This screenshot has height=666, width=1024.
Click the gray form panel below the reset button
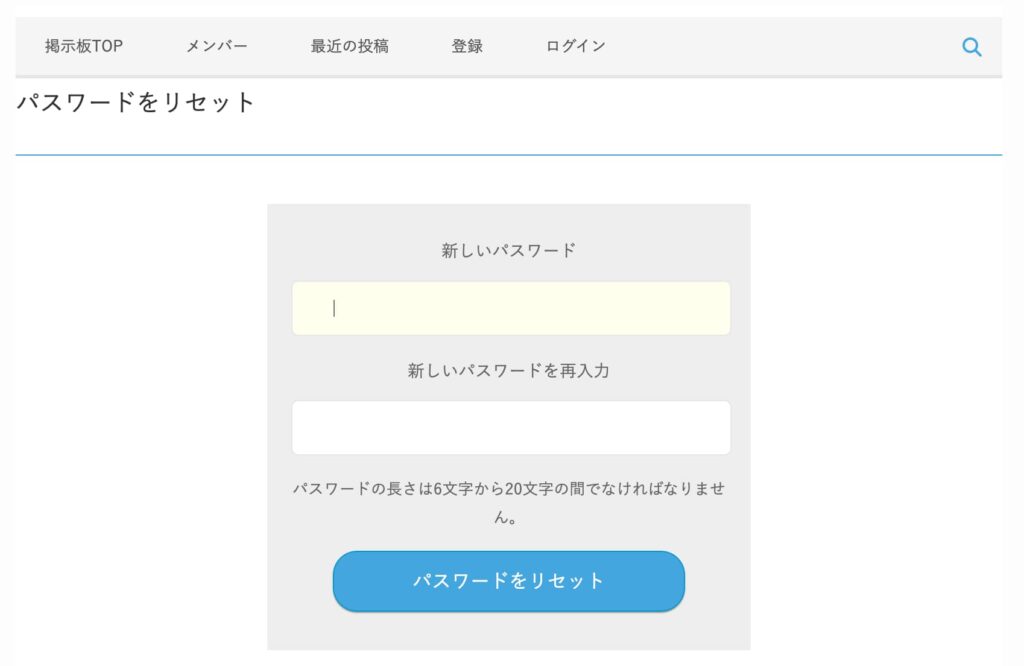click(509, 632)
